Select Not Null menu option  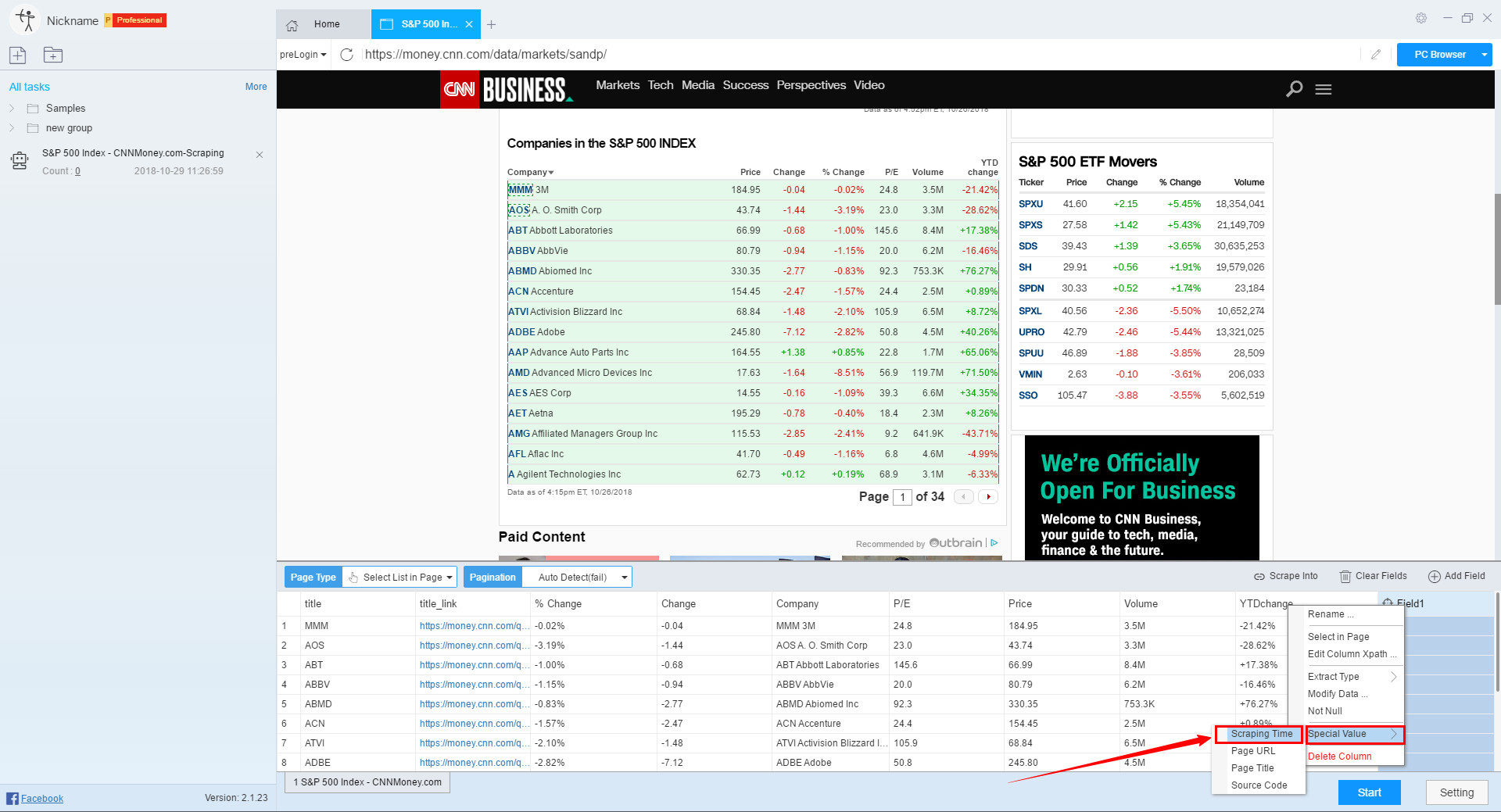point(1325,711)
